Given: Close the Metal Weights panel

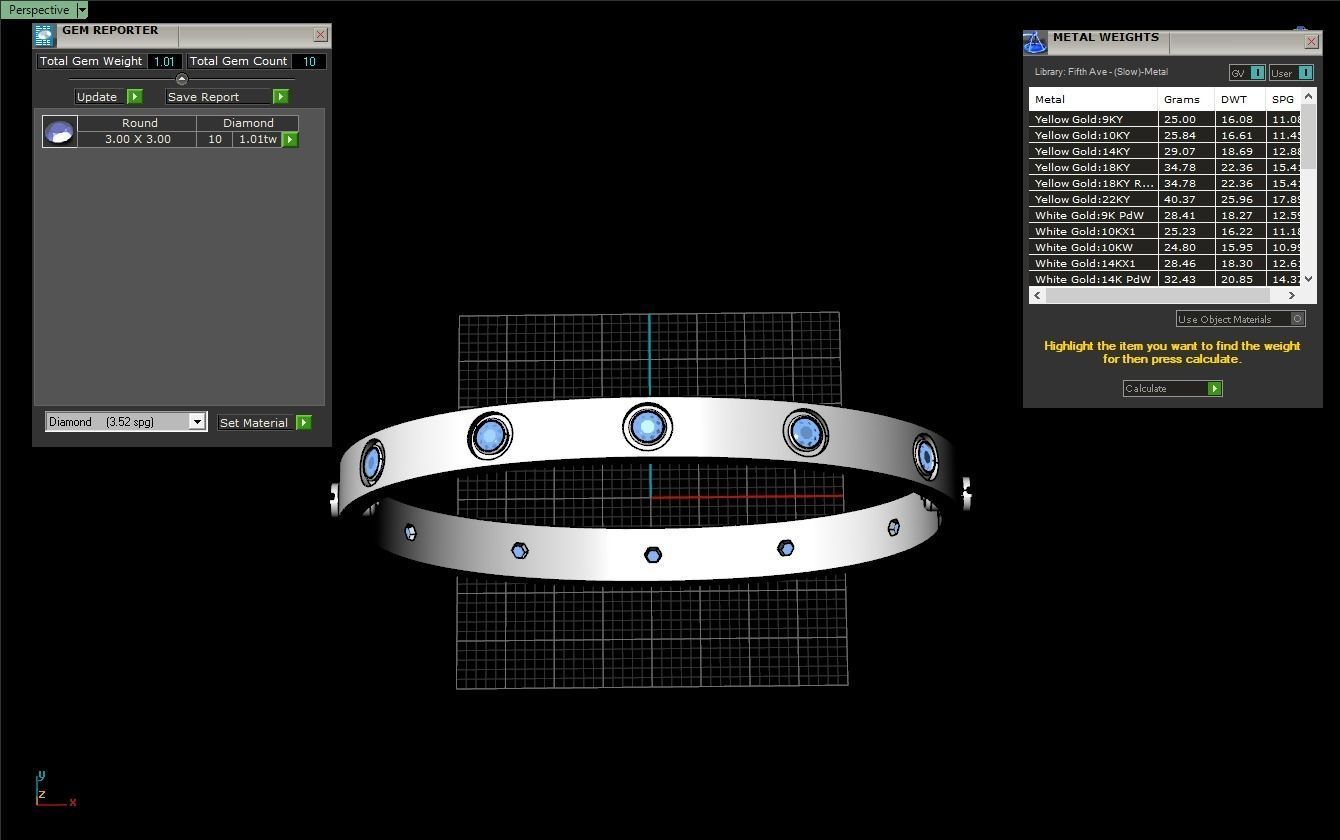Looking at the screenshot, I should (1311, 42).
